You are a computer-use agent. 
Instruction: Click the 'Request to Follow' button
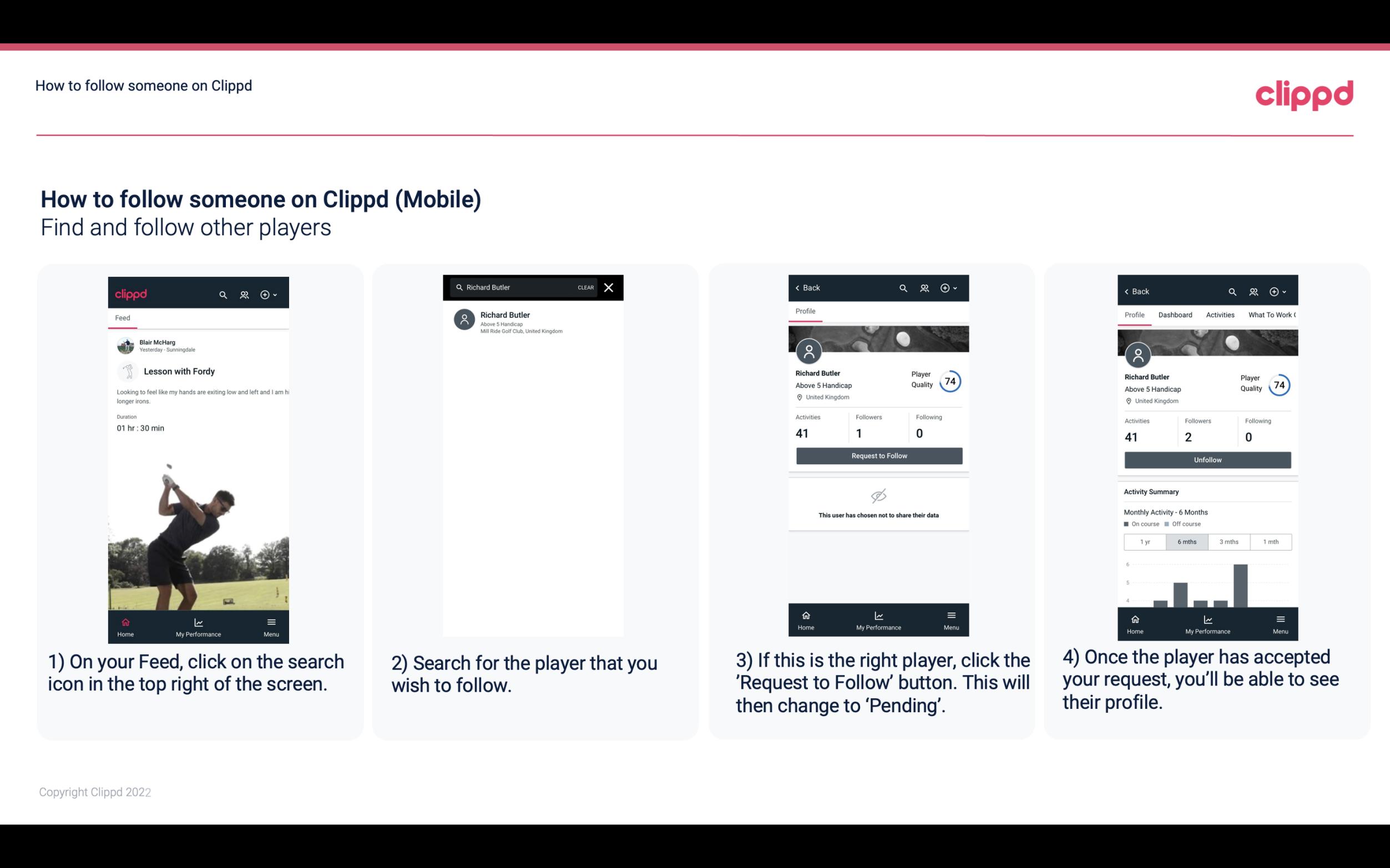tap(878, 456)
